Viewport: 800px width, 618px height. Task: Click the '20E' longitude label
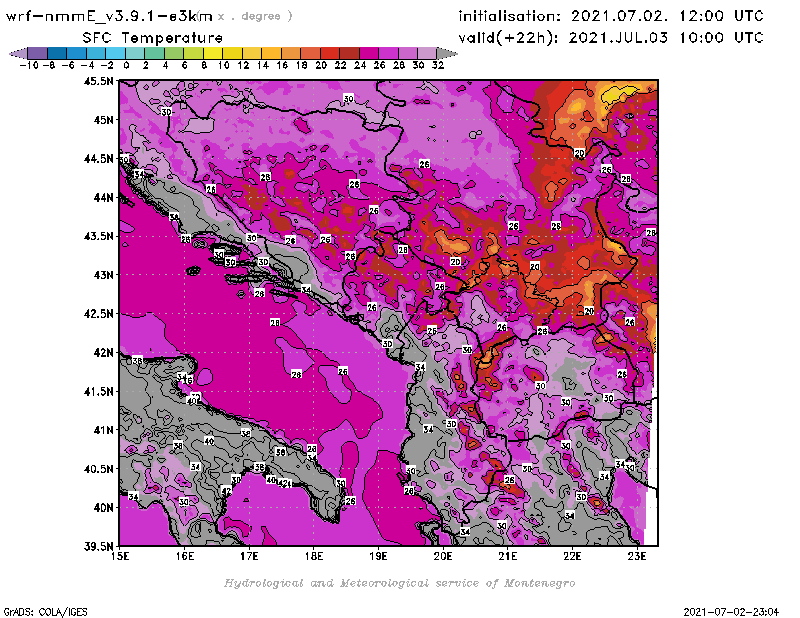(x=443, y=556)
